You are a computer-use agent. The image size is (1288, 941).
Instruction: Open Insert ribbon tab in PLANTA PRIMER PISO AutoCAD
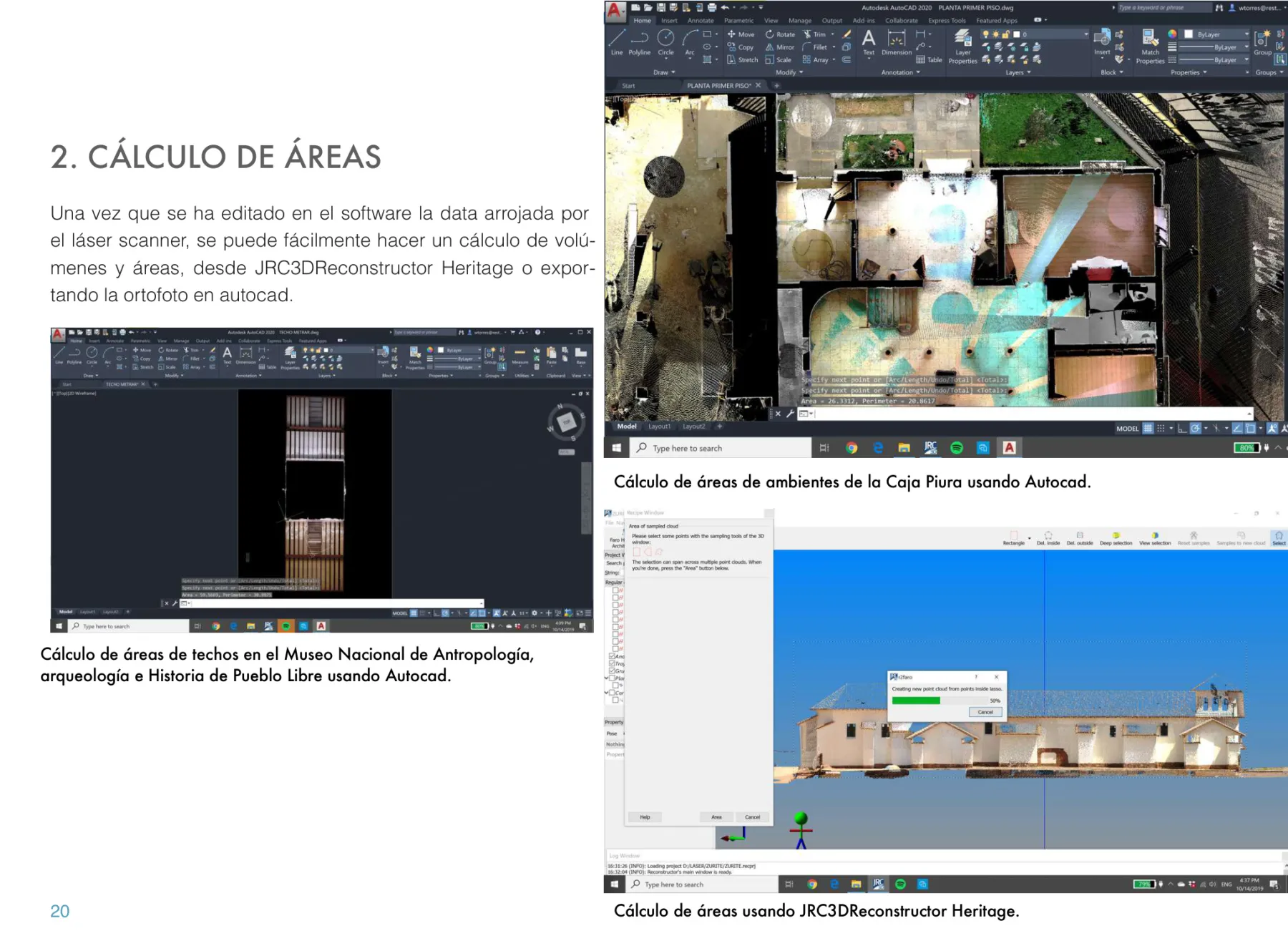click(x=669, y=21)
